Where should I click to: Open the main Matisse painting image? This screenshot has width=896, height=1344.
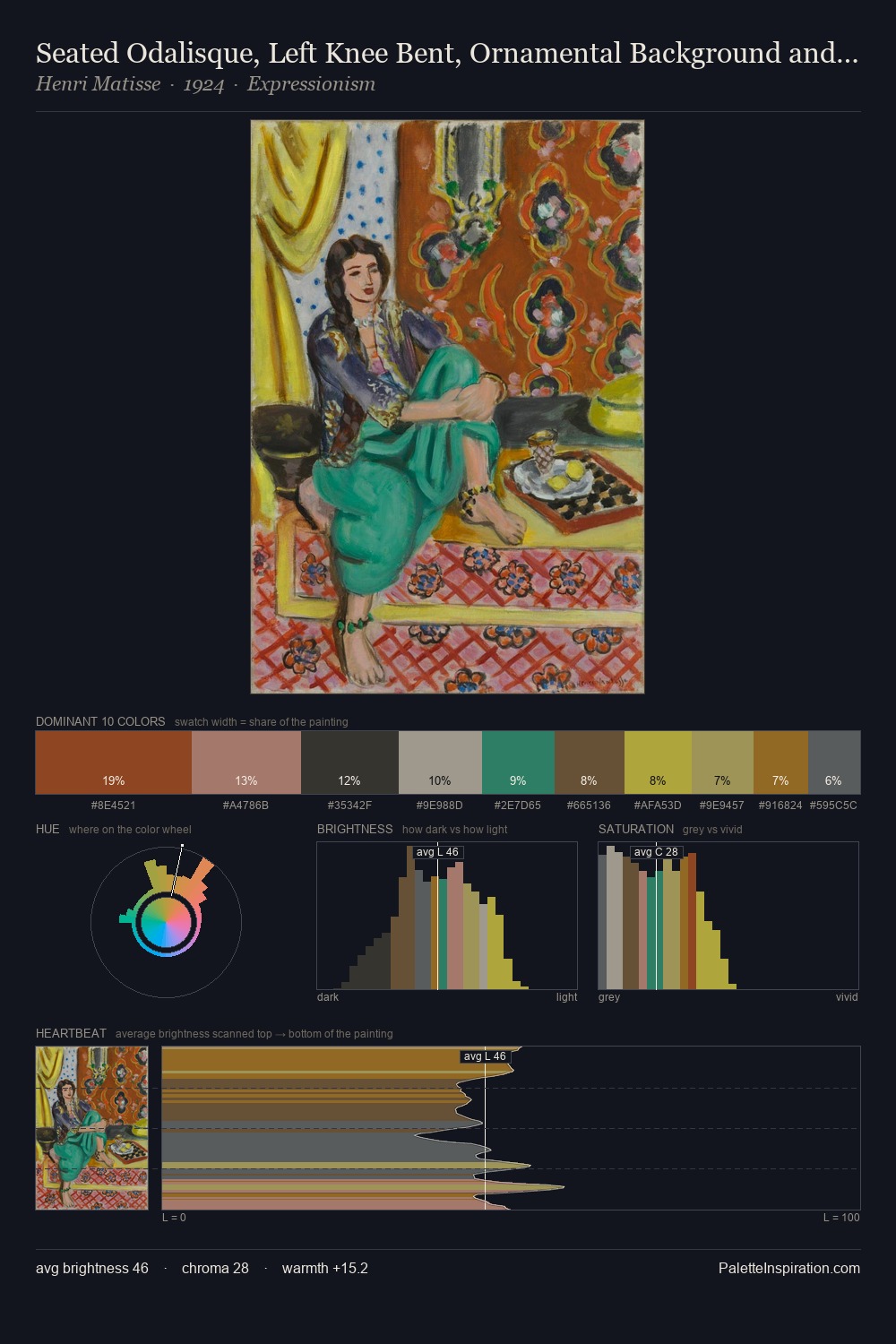[447, 407]
